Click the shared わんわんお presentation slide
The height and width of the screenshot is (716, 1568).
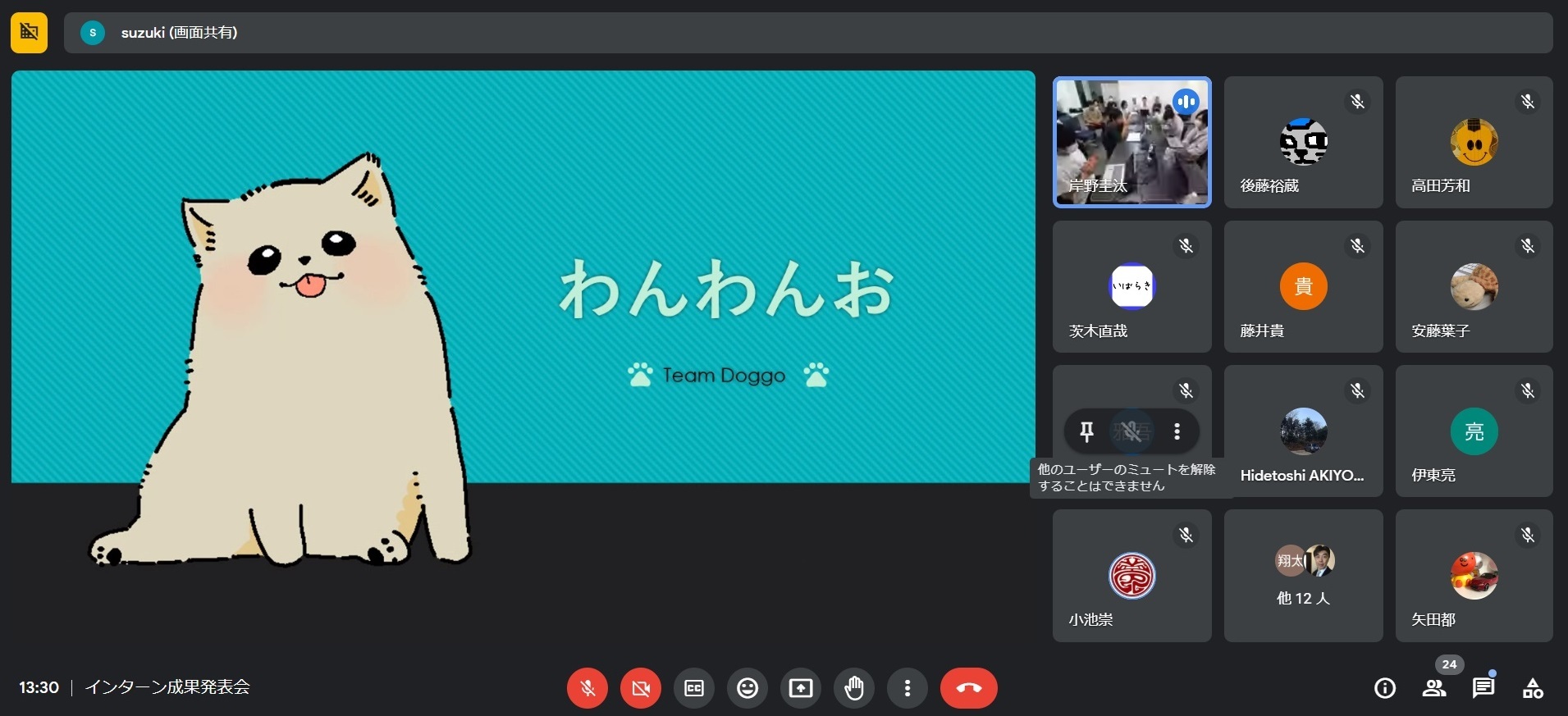click(523, 277)
